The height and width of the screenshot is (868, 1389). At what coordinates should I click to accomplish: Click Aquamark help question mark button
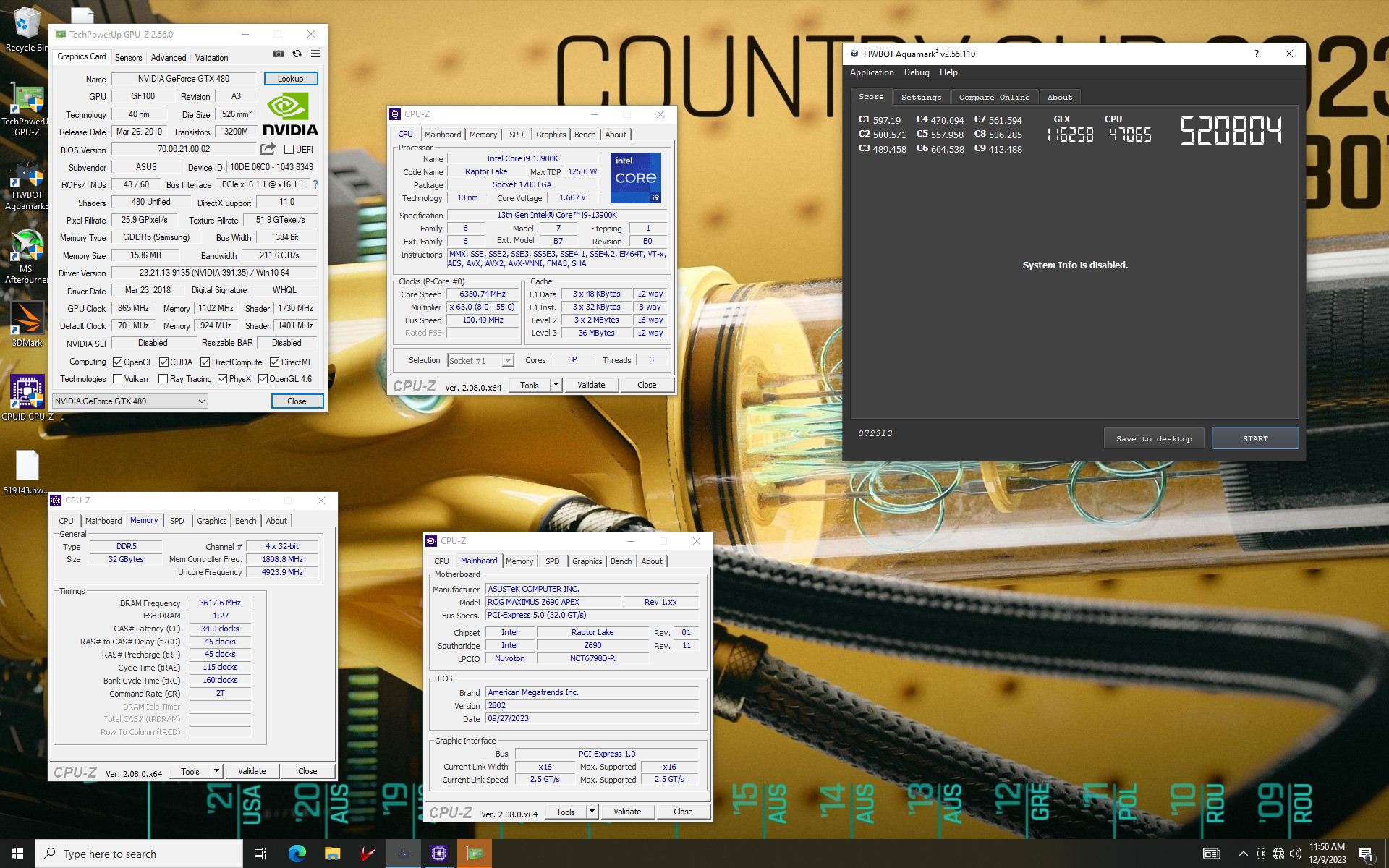[1256, 54]
